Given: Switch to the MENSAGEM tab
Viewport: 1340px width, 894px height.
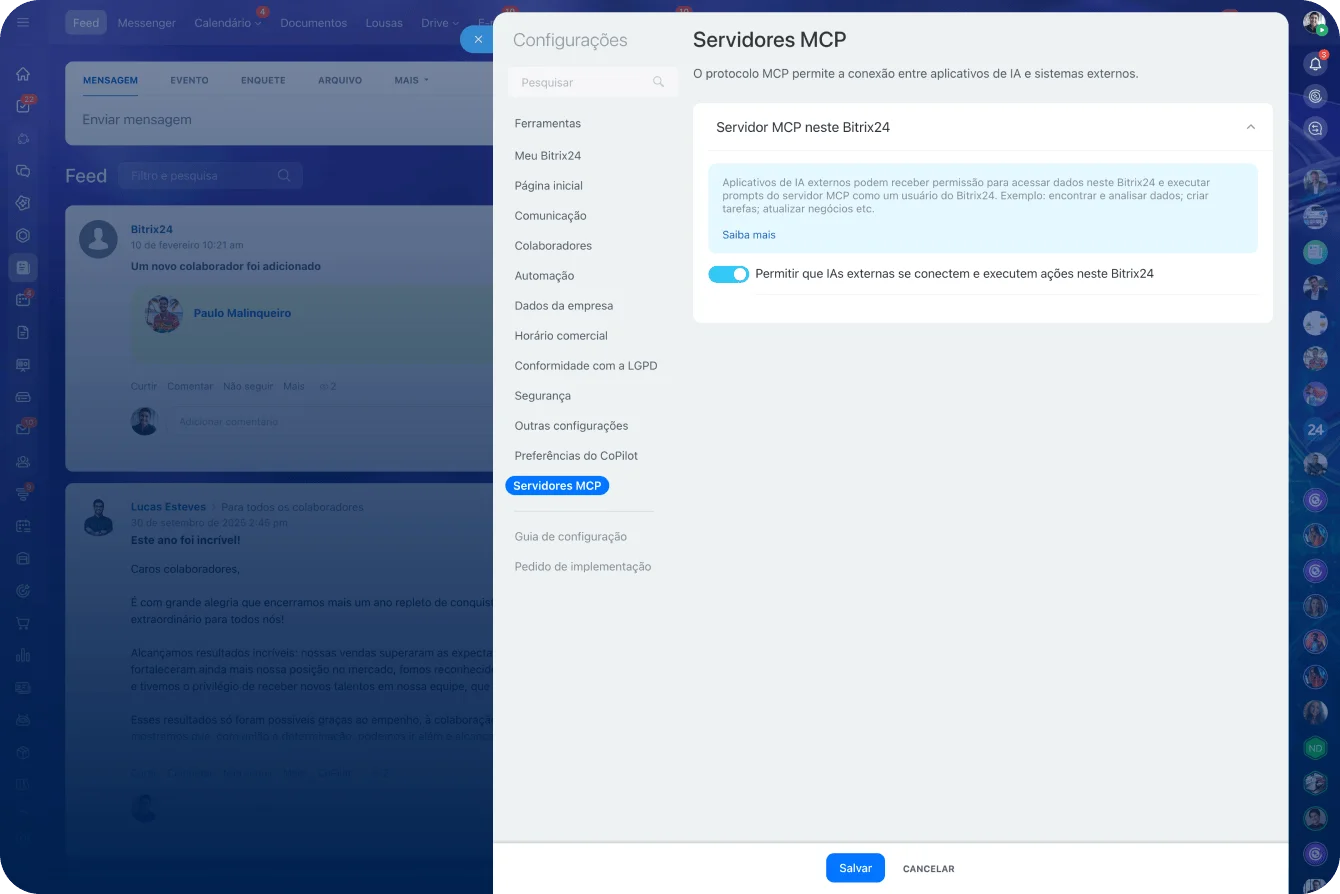Looking at the screenshot, I should (x=110, y=80).
